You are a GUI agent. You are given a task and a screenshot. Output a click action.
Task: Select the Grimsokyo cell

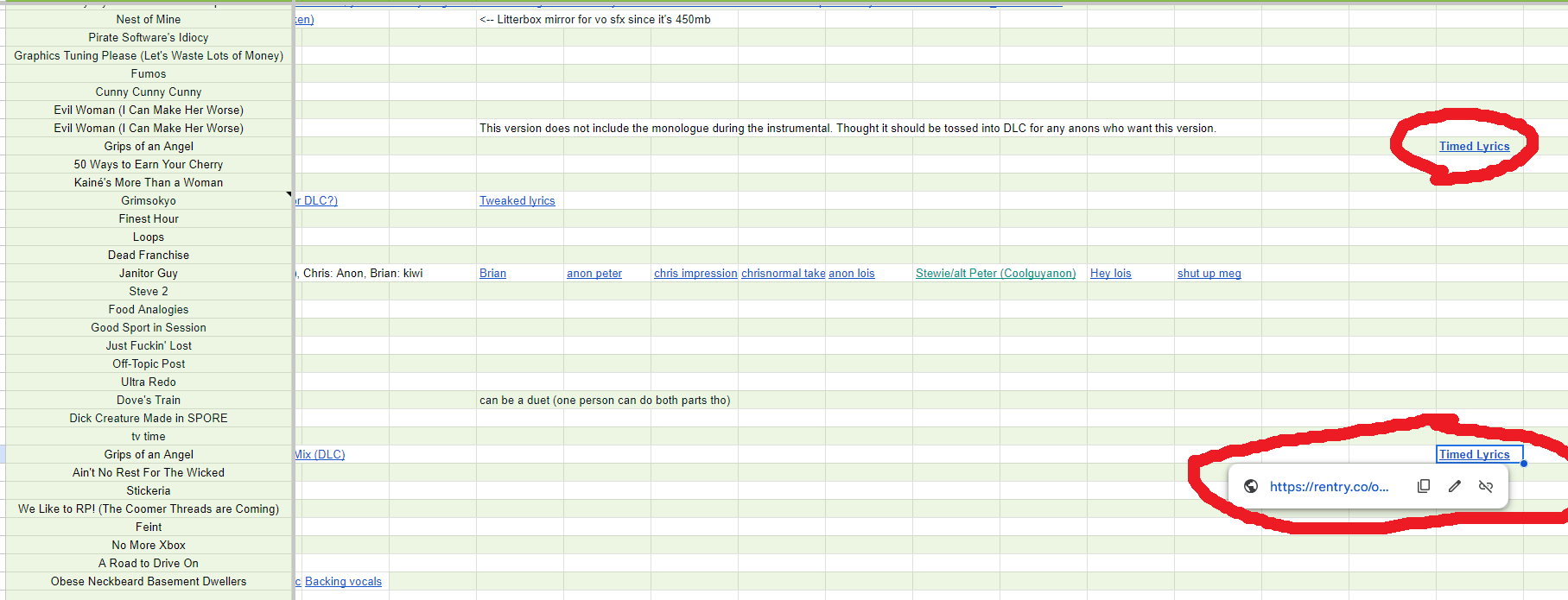point(149,200)
